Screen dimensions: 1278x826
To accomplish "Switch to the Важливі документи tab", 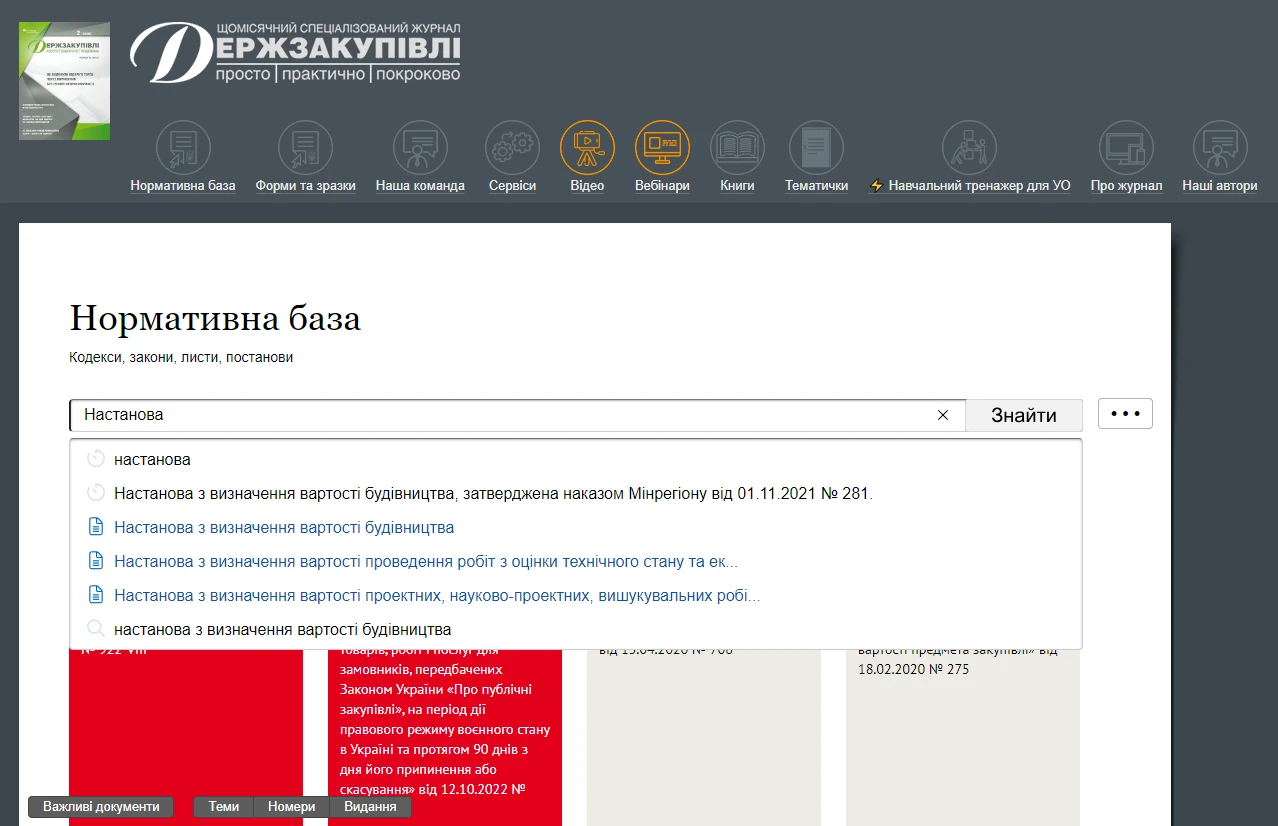I will (100, 806).
